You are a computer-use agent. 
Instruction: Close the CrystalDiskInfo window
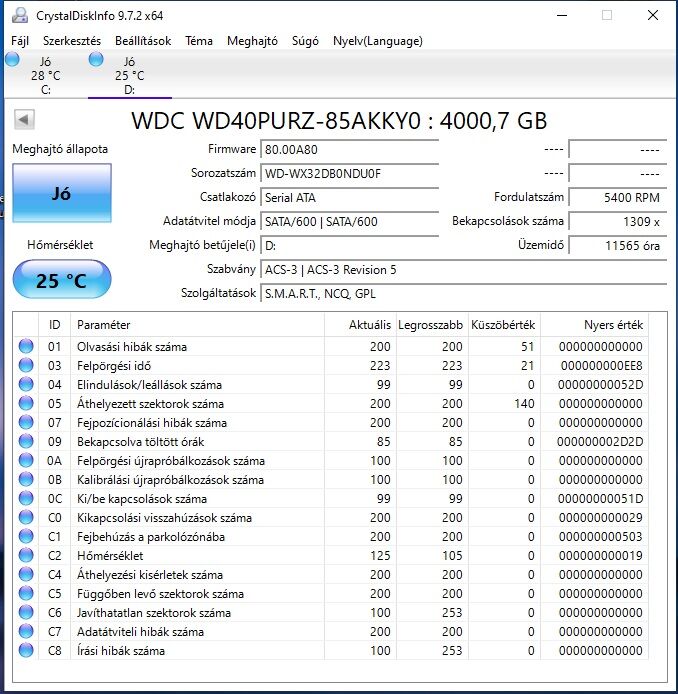coord(653,15)
